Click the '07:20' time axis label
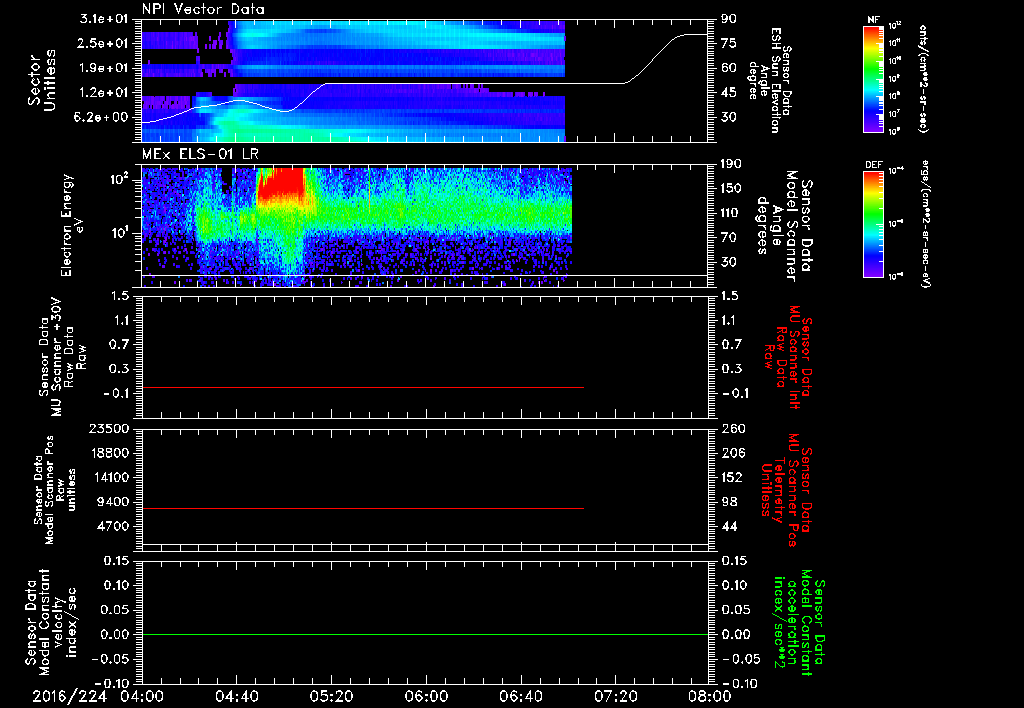The width and height of the screenshot is (1024, 708). click(615, 696)
